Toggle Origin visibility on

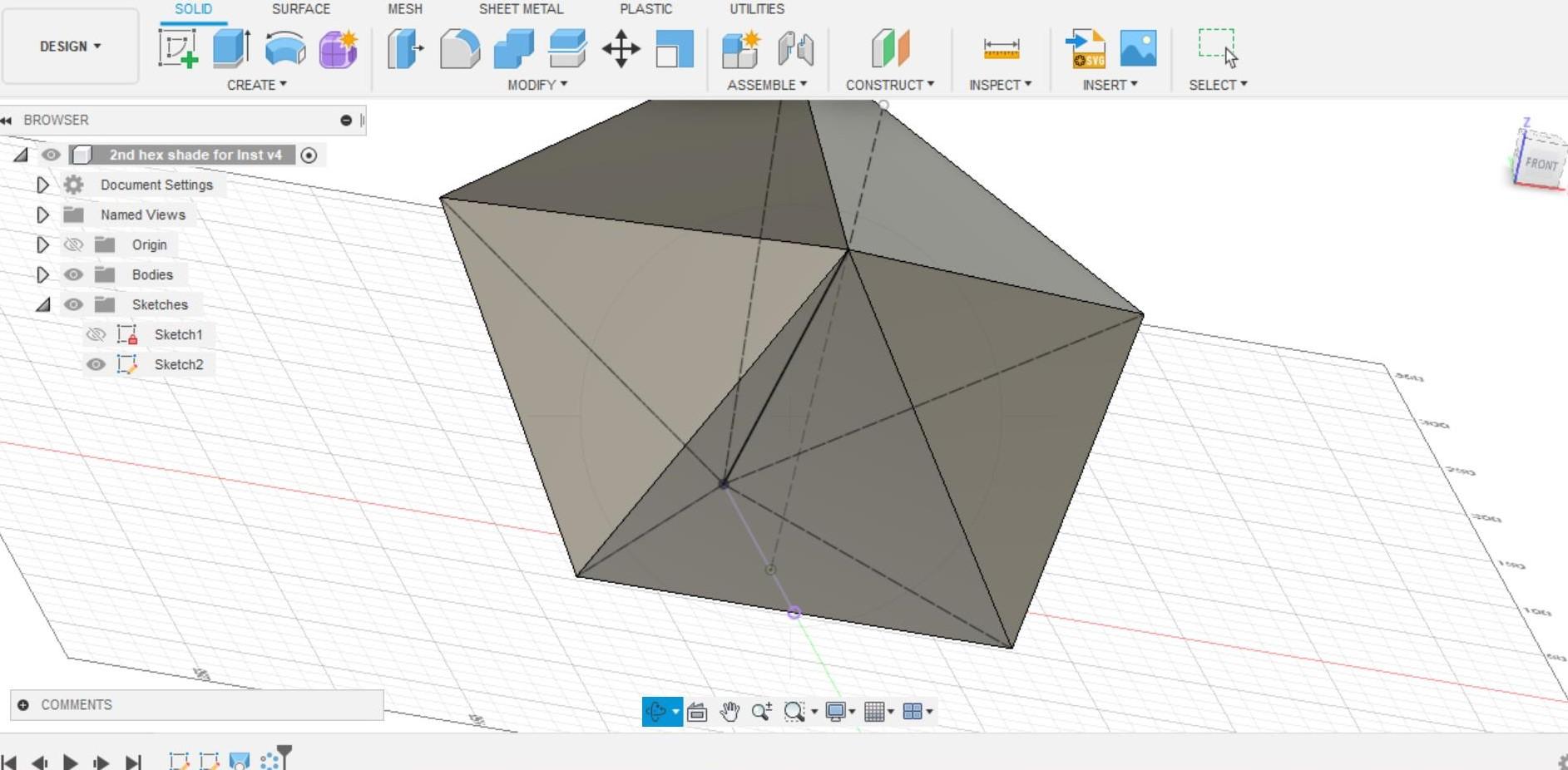(74, 244)
